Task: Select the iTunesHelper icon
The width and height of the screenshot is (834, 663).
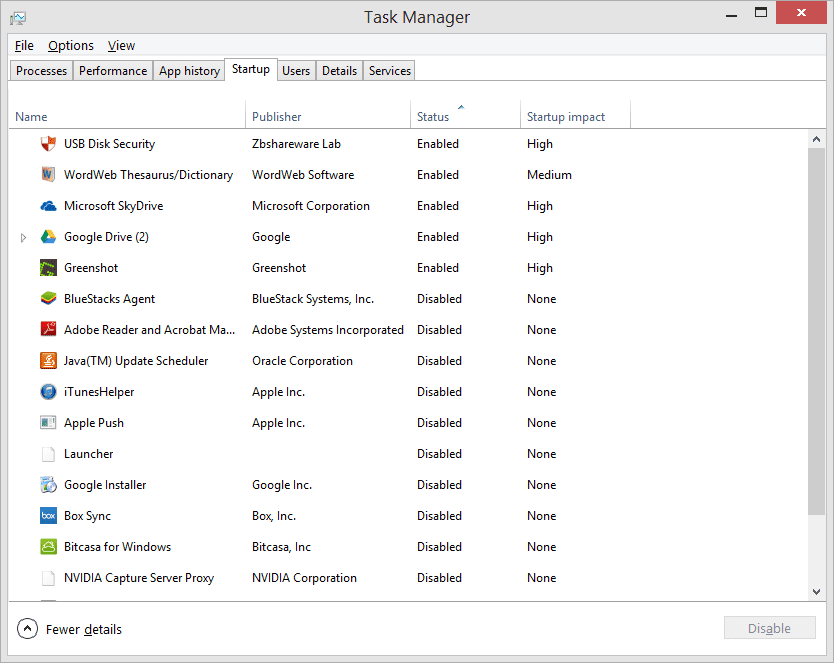Action: pos(48,392)
